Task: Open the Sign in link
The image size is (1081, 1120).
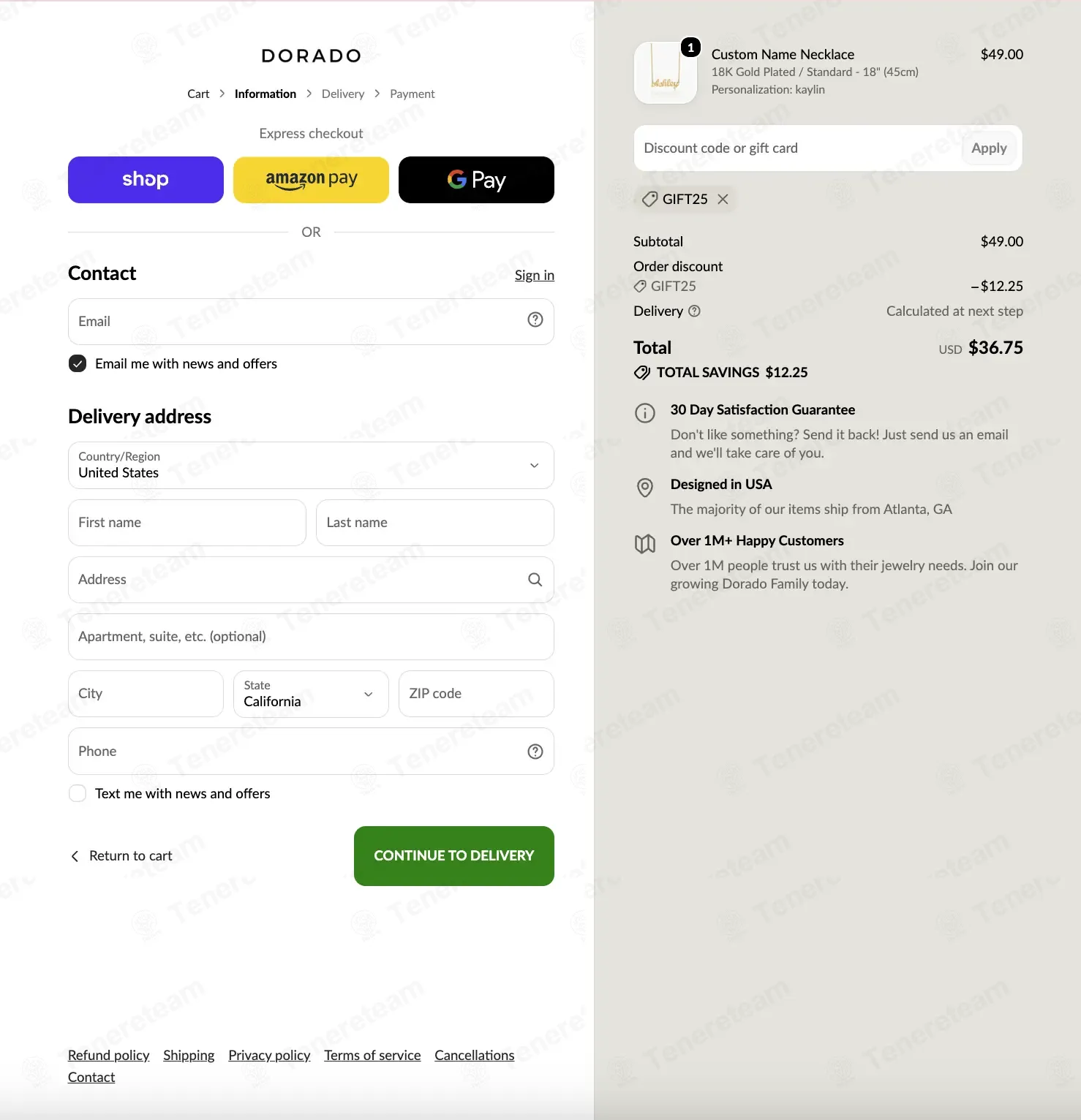Action: pyautogui.click(x=535, y=275)
